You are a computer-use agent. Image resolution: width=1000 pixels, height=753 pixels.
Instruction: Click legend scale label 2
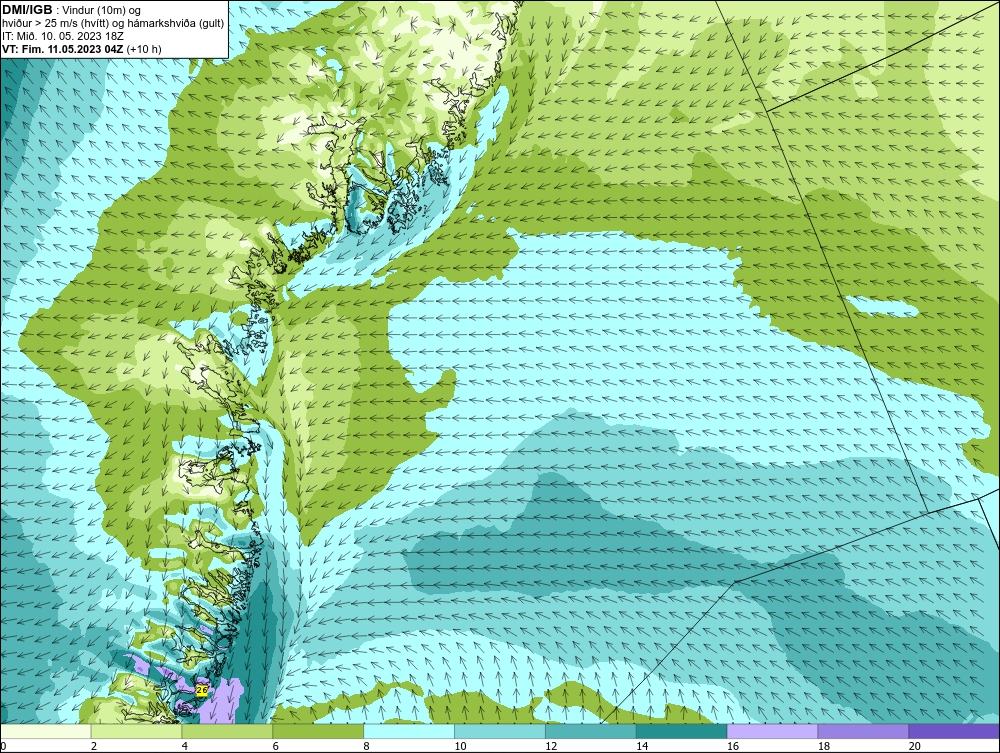94,747
